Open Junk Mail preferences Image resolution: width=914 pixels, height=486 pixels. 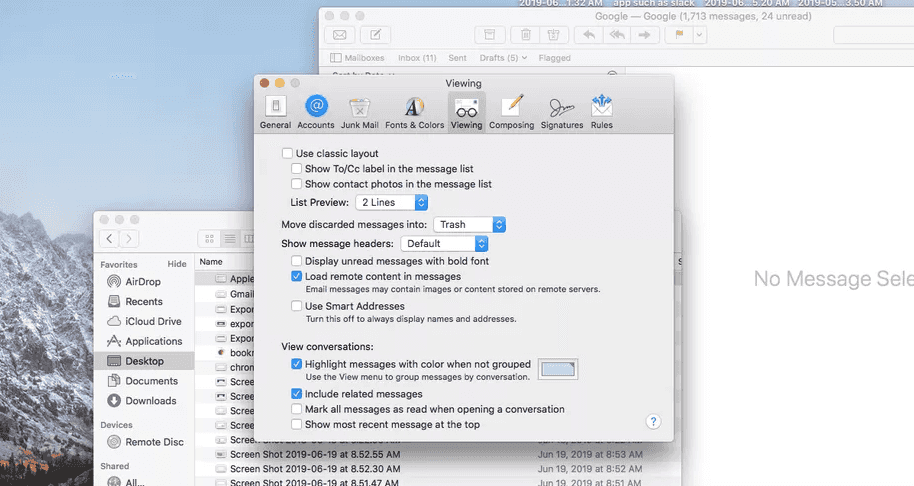360,112
